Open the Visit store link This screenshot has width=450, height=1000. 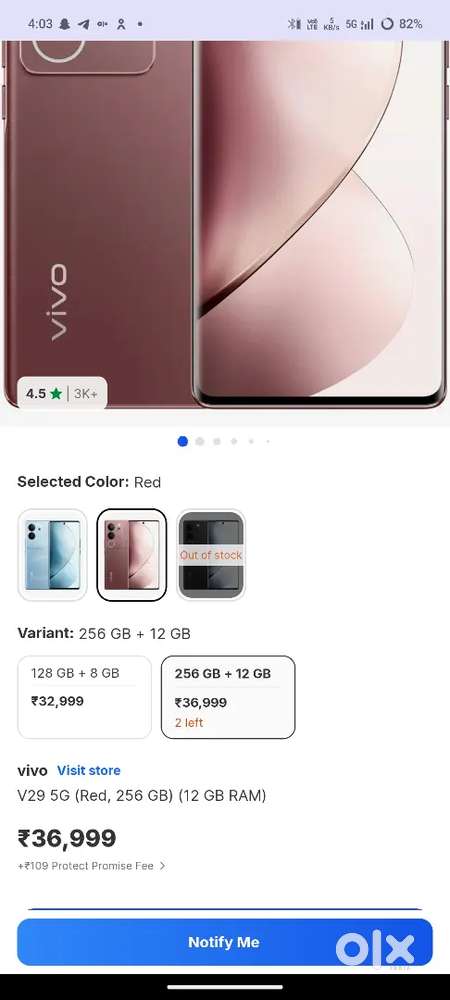tap(89, 770)
